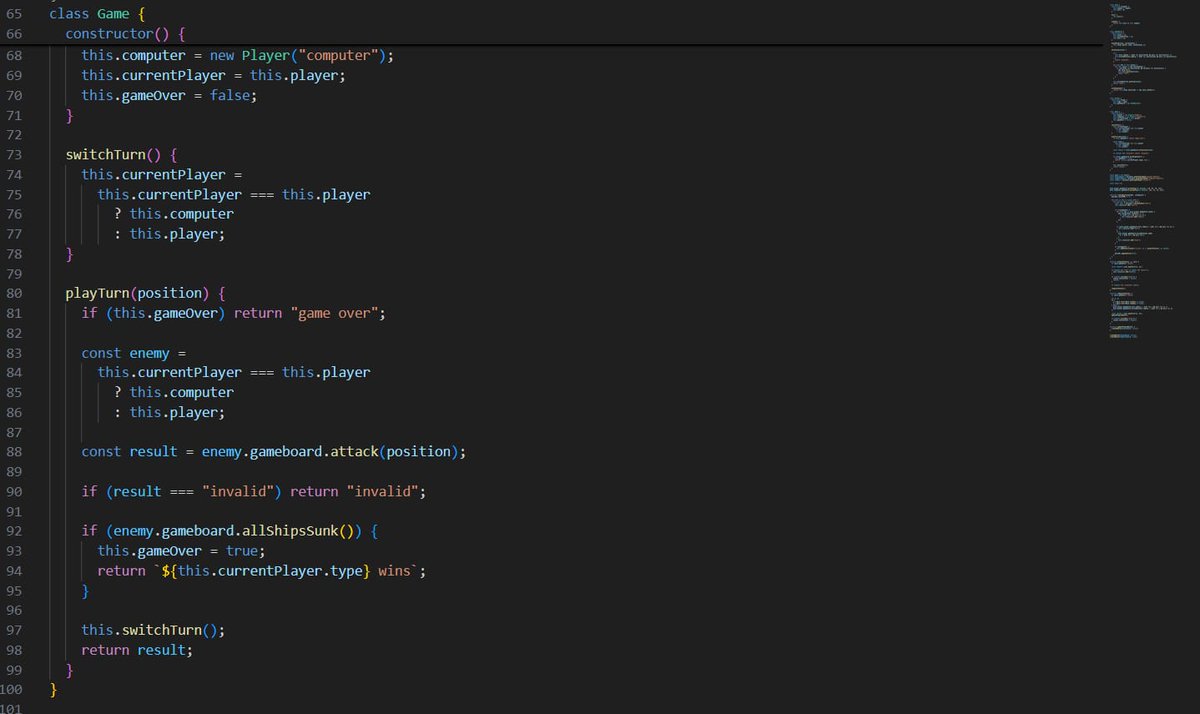1200x714 pixels.
Task: Click 'this.computer' on line 76
Action: tap(181, 214)
